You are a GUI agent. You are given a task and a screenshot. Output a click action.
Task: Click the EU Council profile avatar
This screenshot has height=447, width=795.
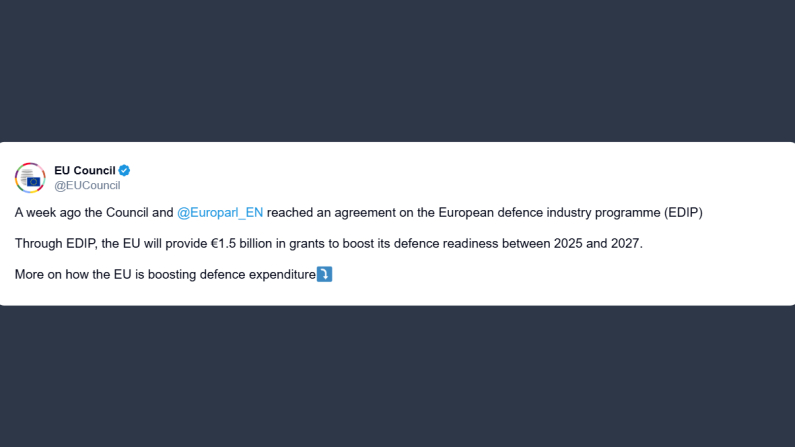(30, 177)
